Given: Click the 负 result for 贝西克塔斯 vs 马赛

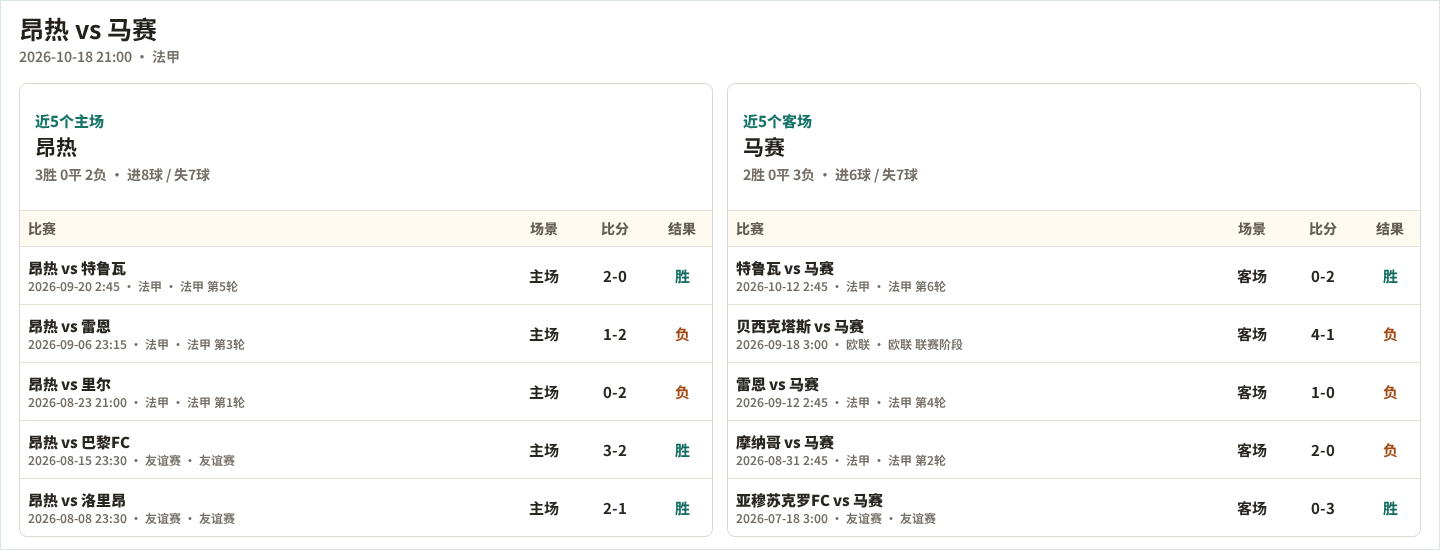Looking at the screenshot, I should point(1390,334).
